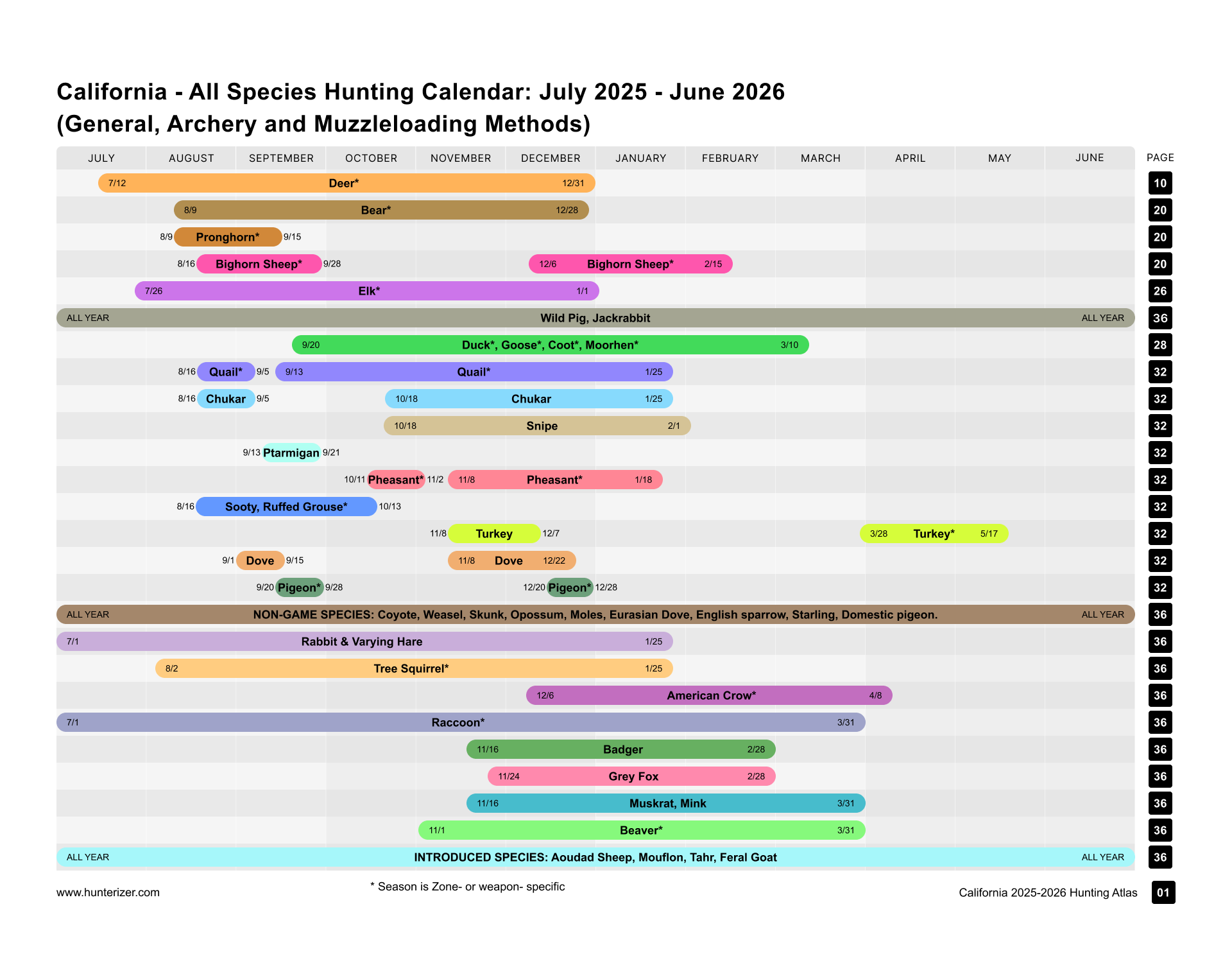The height and width of the screenshot is (954, 1232).
Task: Click the Rabbit & Varying Hare bar
Action: 364,641
